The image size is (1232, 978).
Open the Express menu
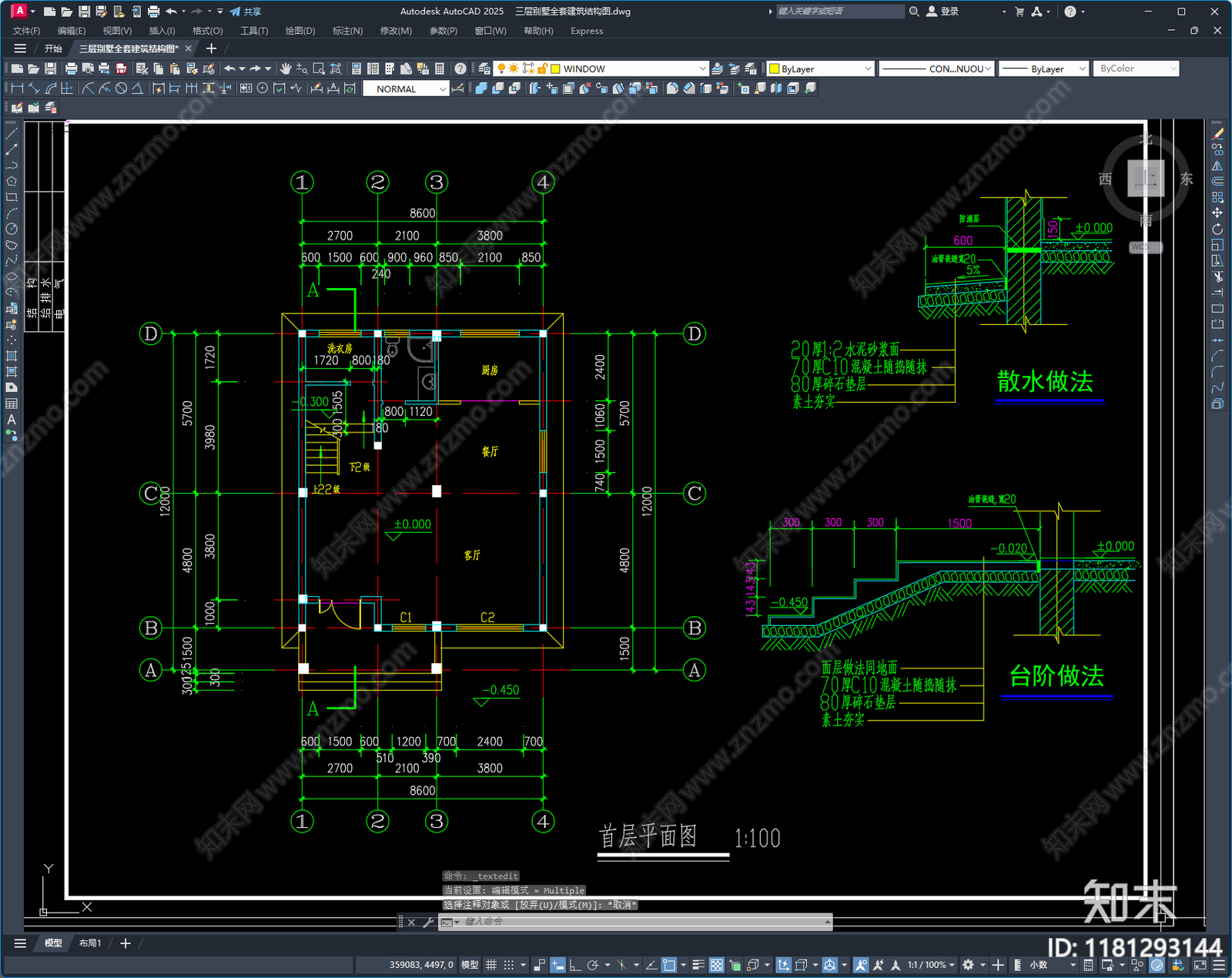[x=587, y=31]
